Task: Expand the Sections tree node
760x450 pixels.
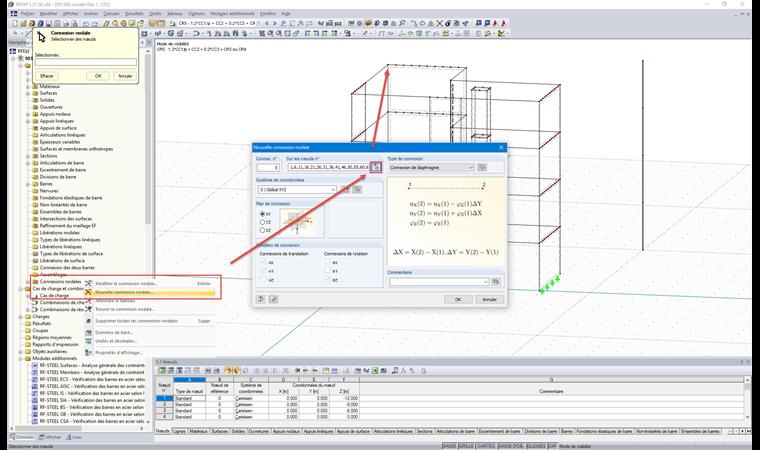Action: (28, 156)
